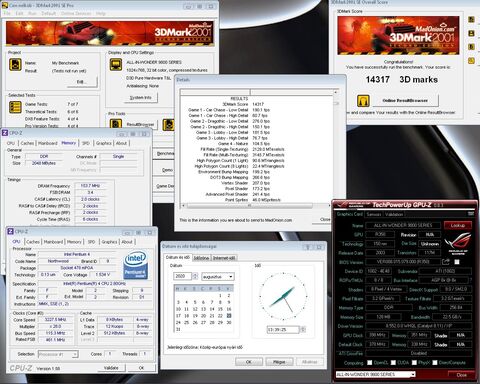Click the year 2020 spinner arrows
This screenshot has width=480, height=384.
(195, 276)
